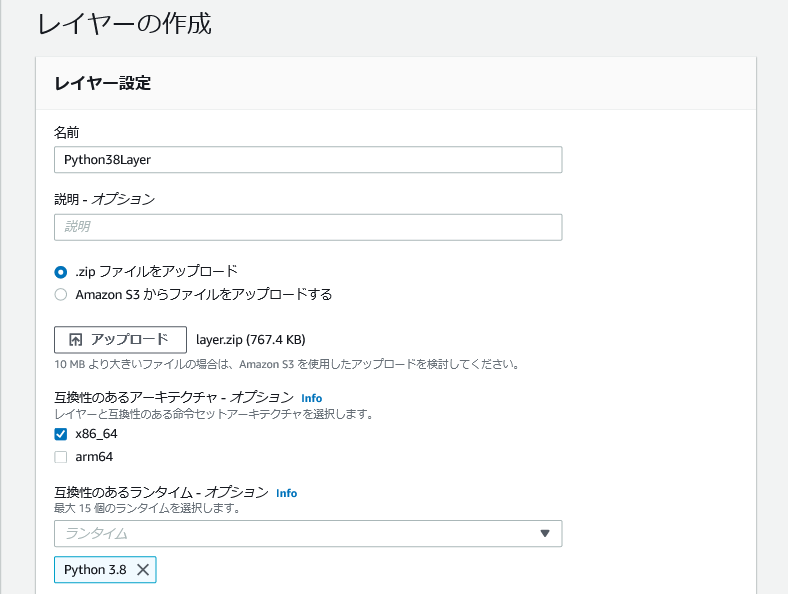Focus the description input field
This screenshot has height=594, width=788.
point(308,227)
